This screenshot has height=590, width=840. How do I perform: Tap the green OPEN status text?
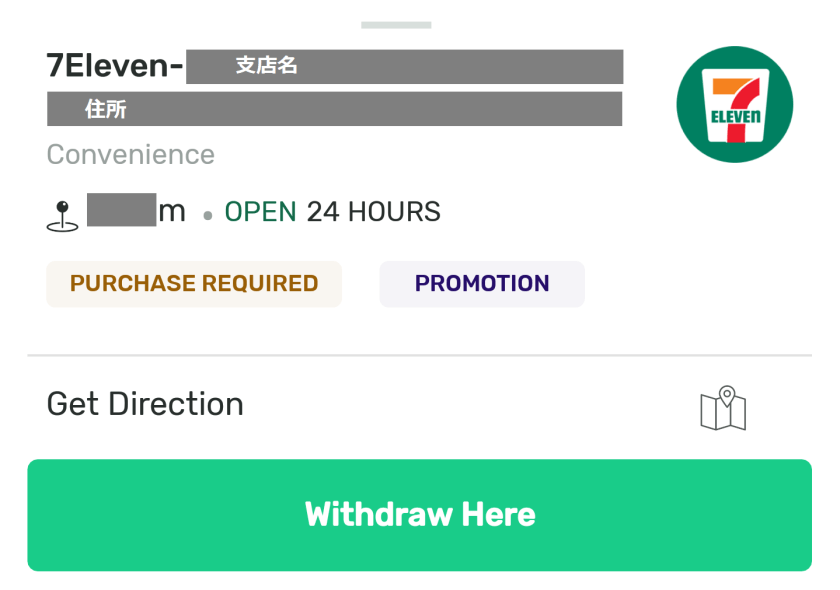pos(260,212)
